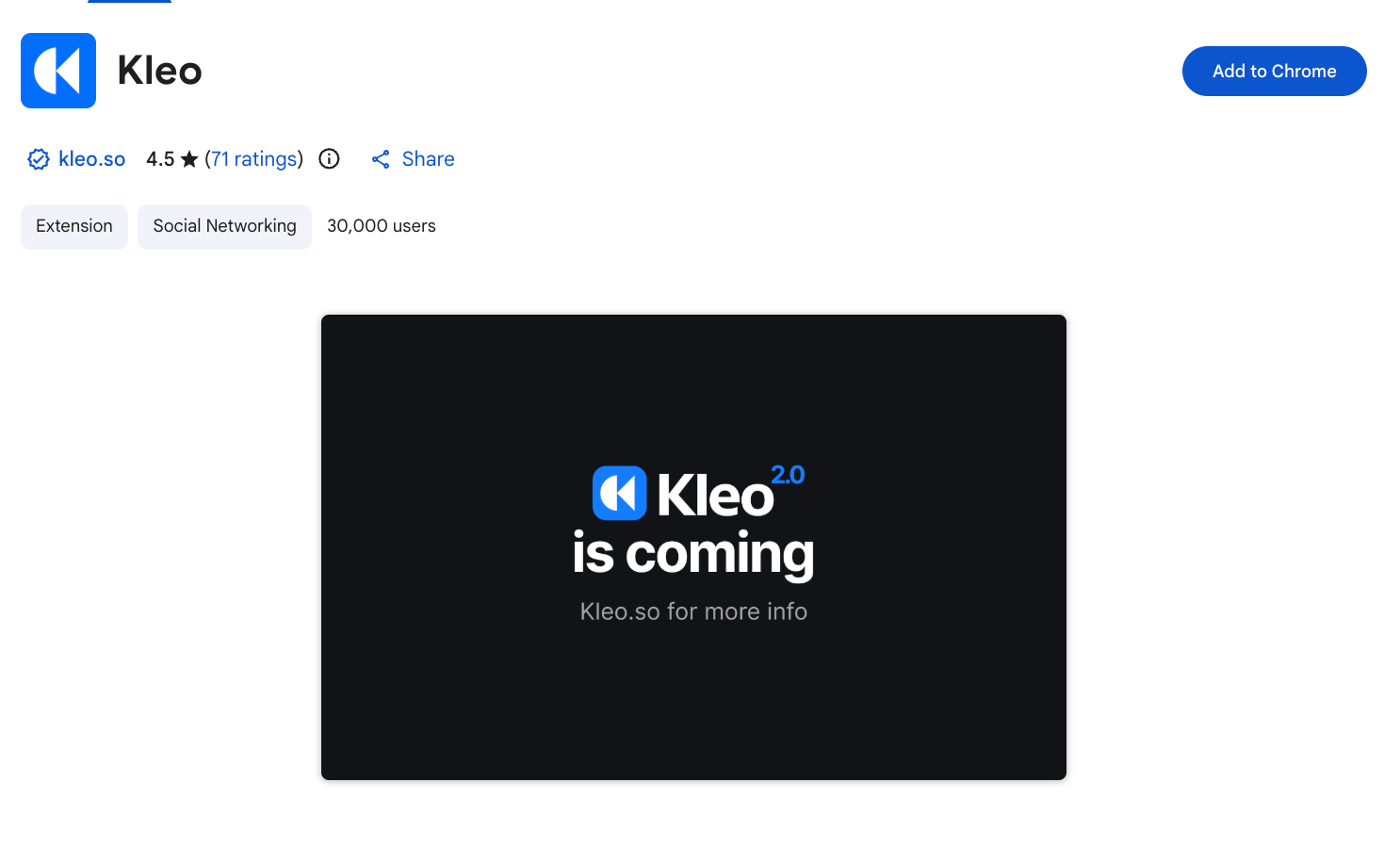Open the ratings info circle icon
The width and height of the screenshot is (1400, 863).
coord(329,159)
